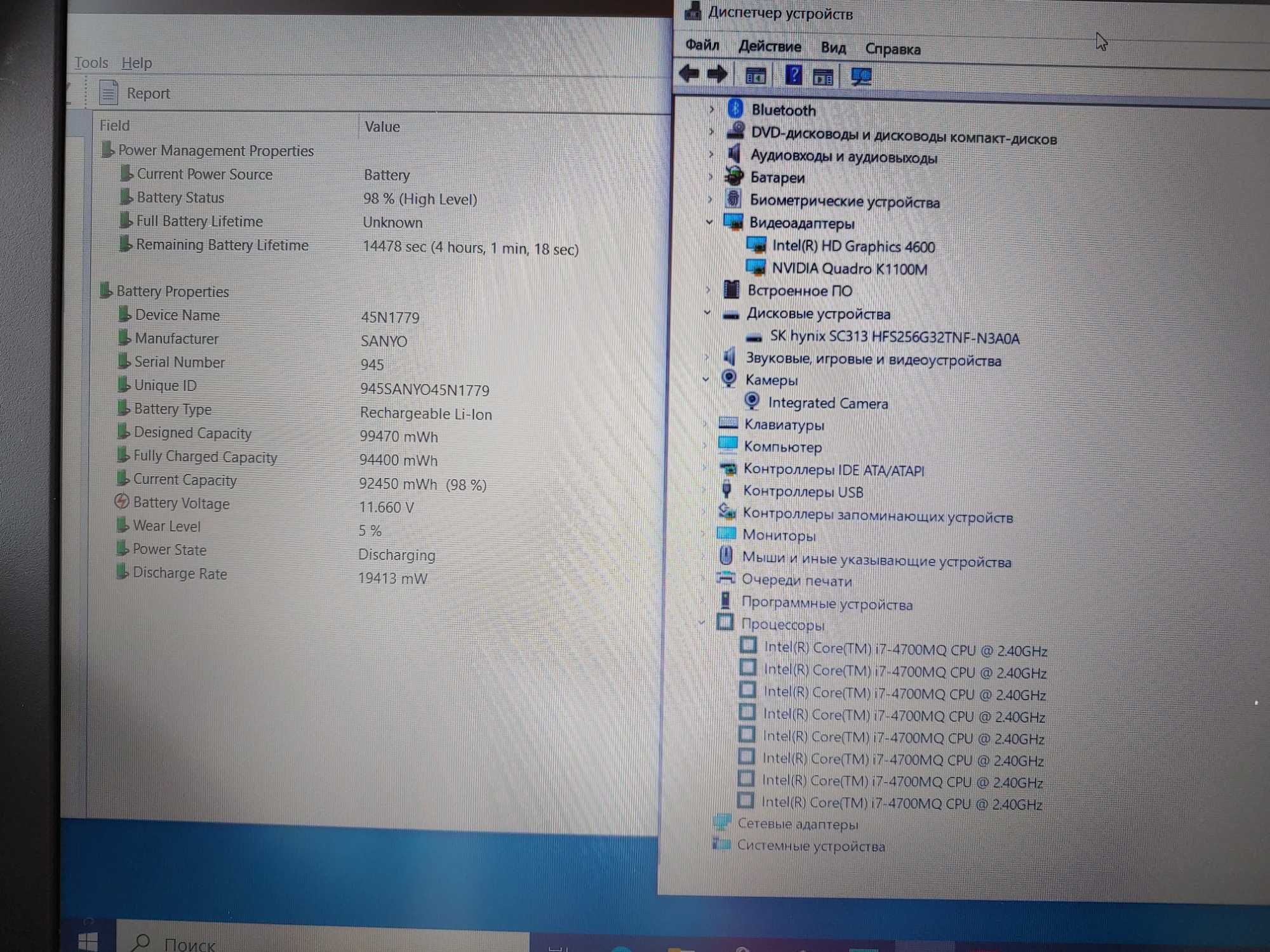The image size is (1270, 952).
Task: Open the Help menu in battery app
Action: 137,63
